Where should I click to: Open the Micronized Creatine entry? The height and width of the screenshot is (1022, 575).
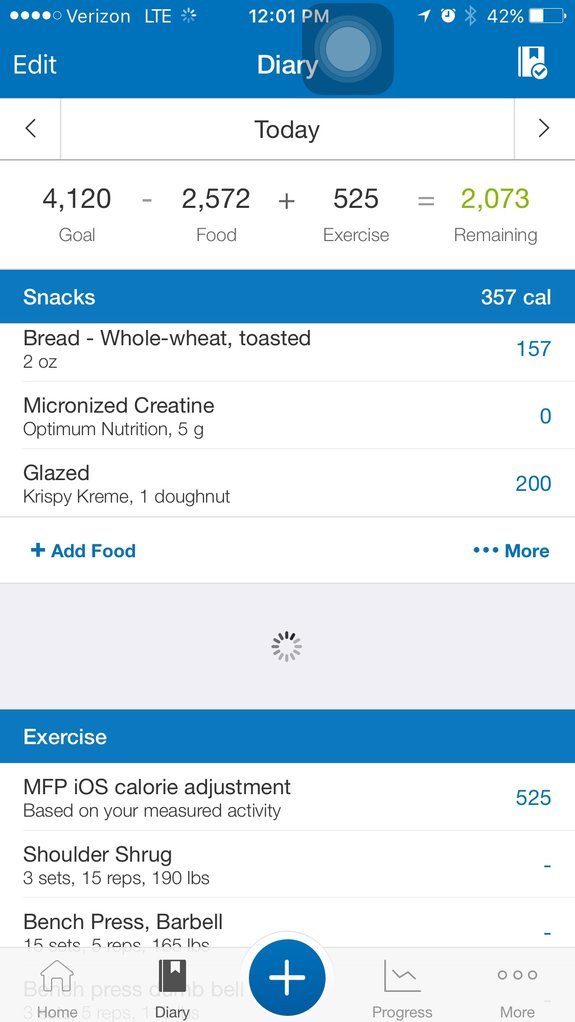pyautogui.click(x=288, y=416)
